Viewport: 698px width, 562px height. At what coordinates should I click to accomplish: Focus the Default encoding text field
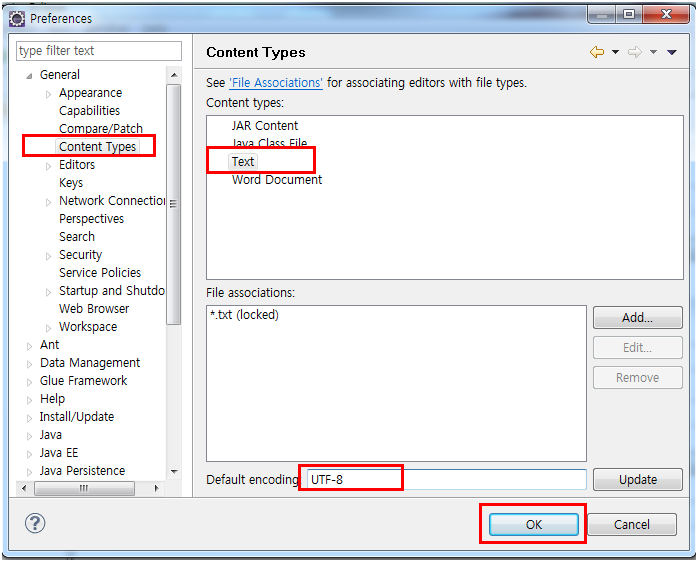point(445,479)
